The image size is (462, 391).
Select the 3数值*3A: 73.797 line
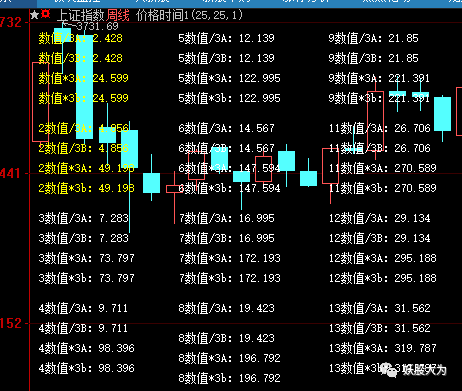(x=87, y=258)
